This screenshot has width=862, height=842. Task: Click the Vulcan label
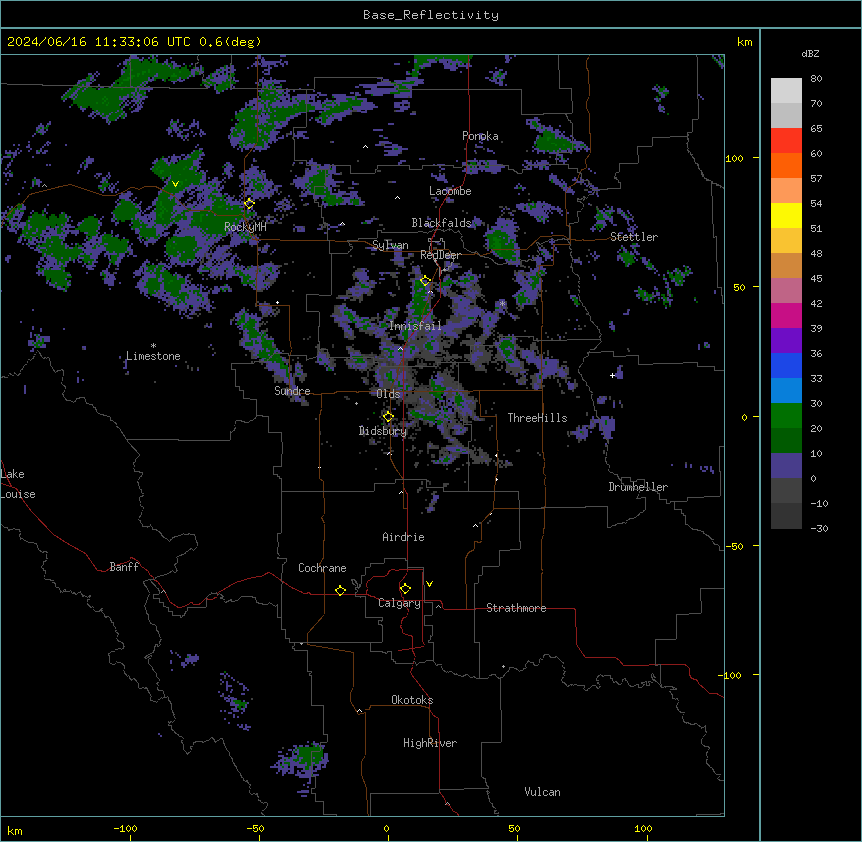click(x=543, y=792)
